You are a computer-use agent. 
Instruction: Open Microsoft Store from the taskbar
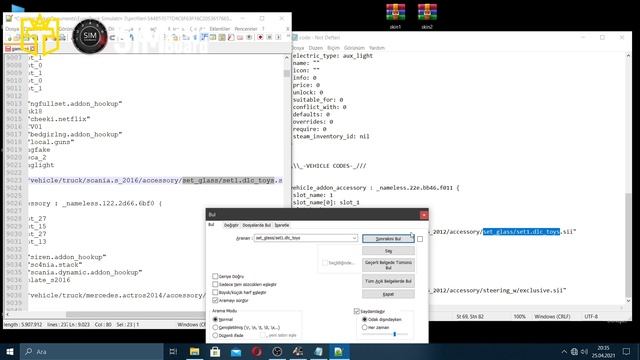(215, 351)
